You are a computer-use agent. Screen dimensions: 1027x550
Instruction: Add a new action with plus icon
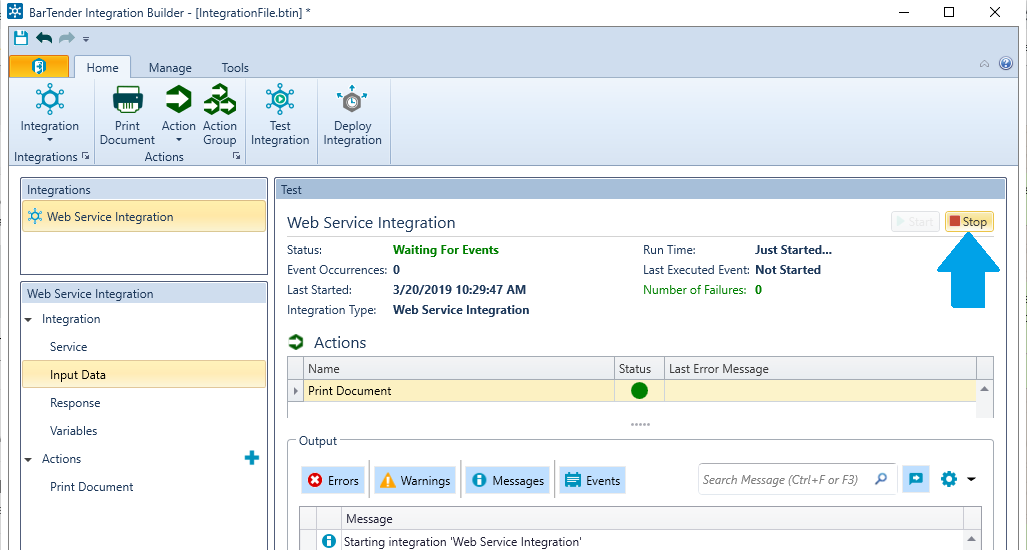[x=252, y=458]
